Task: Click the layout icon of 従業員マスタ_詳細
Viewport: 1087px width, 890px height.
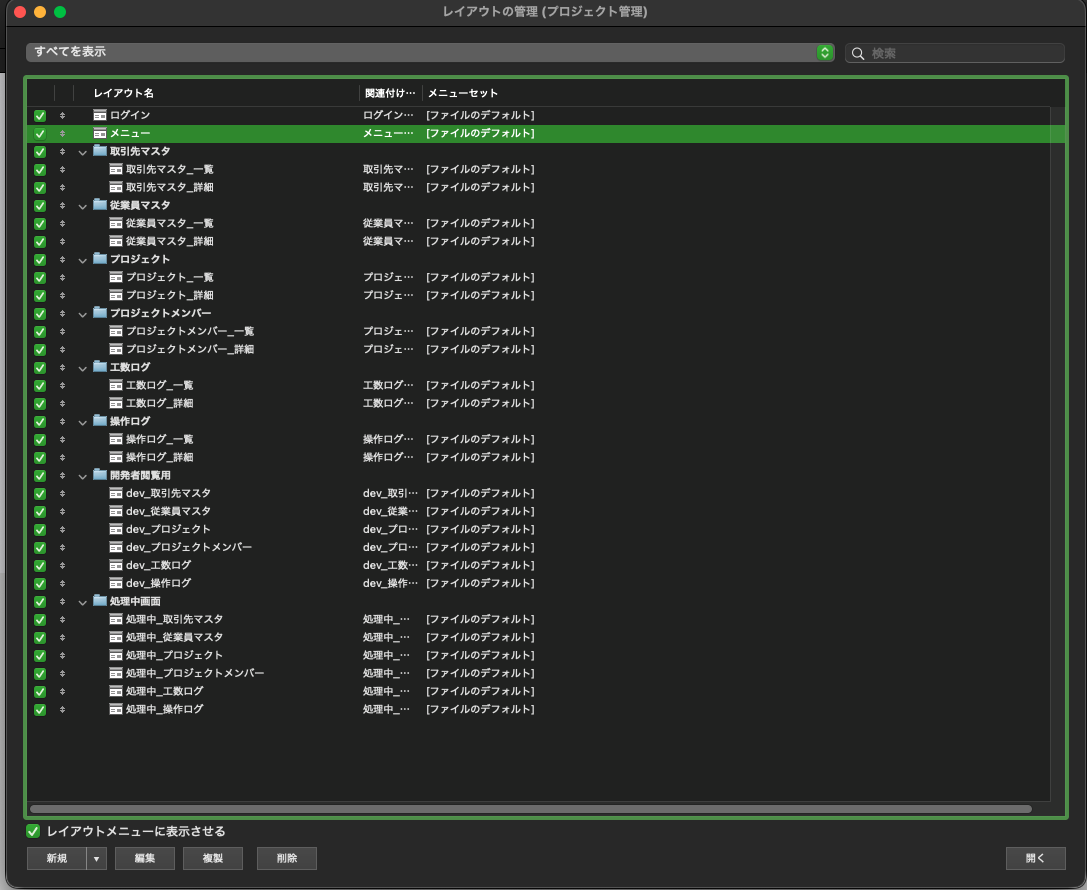Action: pyautogui.click(x=116, y=241)
